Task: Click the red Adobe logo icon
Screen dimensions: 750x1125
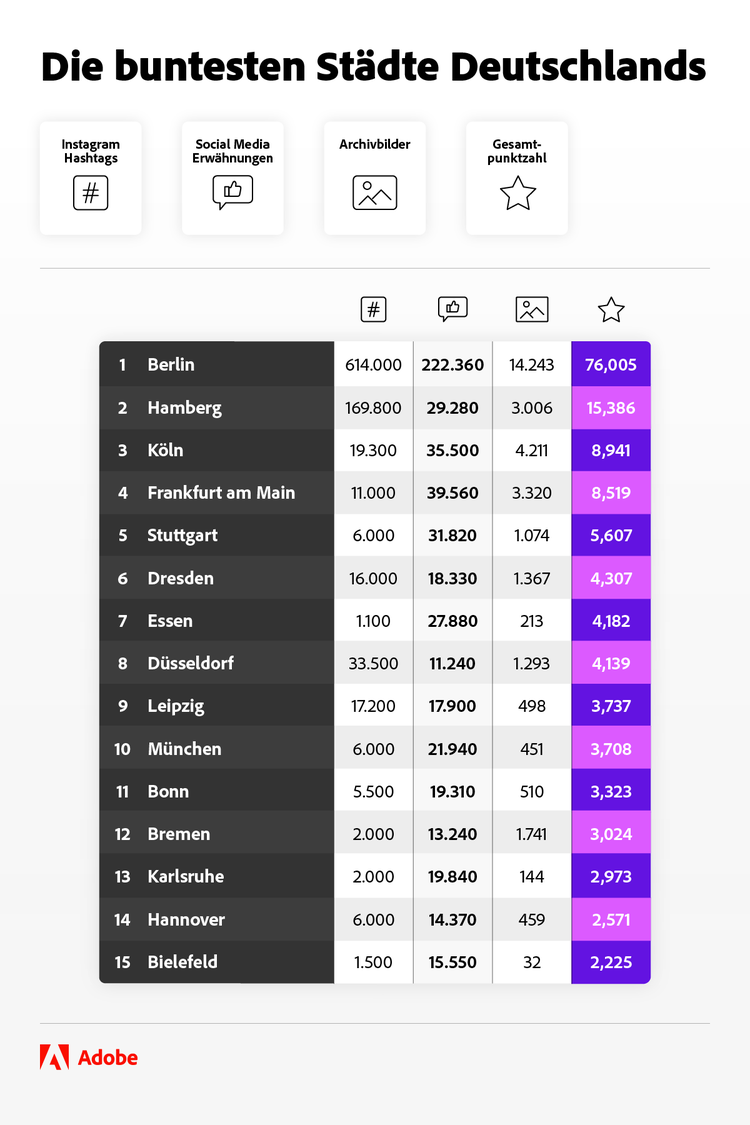Action: point(54,1057)
